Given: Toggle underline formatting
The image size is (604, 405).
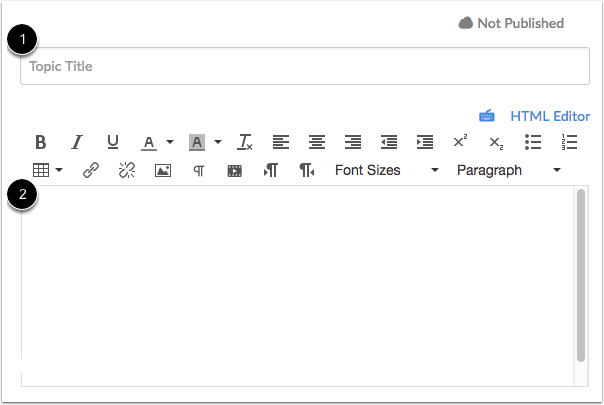Looking at the screenshot, I should pos(112,142).
